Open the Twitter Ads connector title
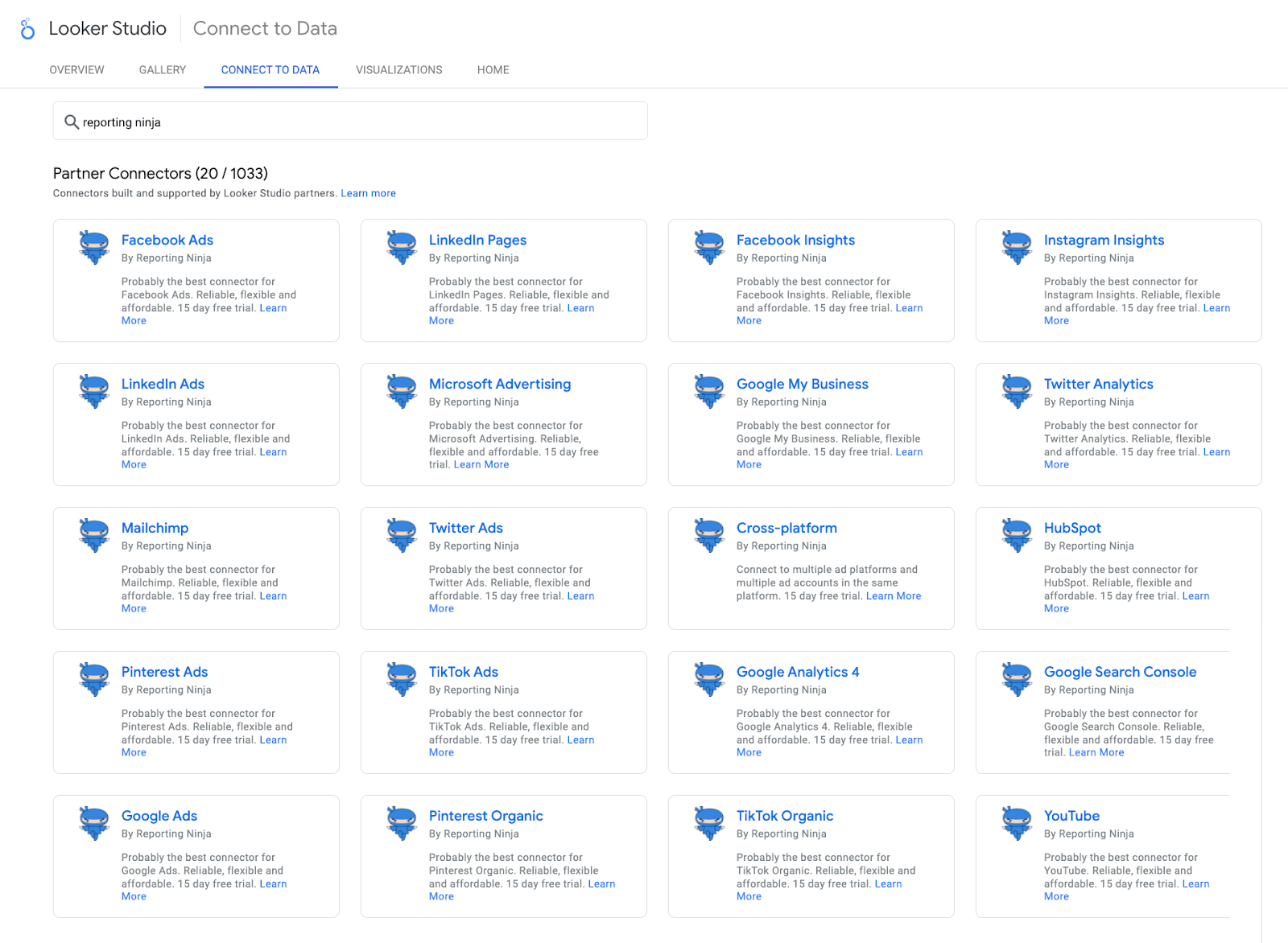The image size is (1288, 943). [466, 528]
